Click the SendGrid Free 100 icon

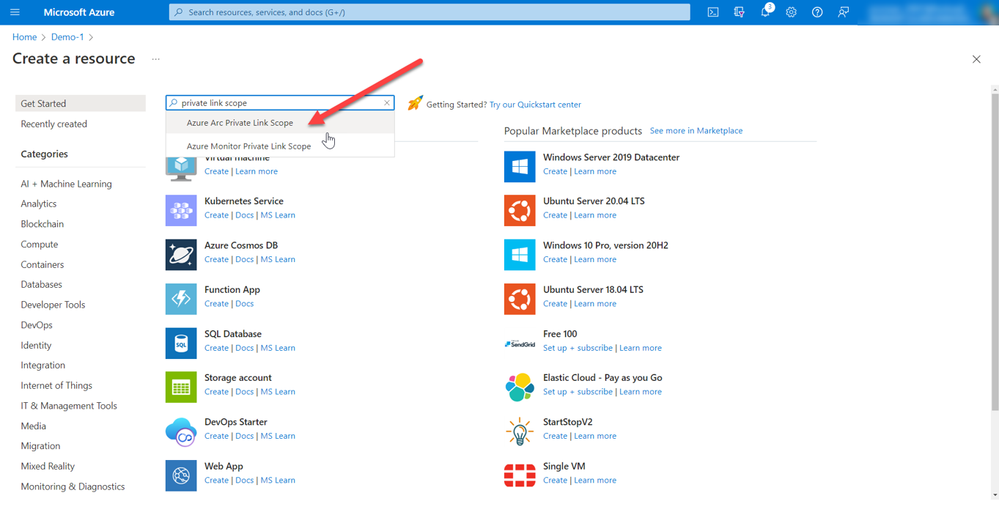click(x=520, y=343)
